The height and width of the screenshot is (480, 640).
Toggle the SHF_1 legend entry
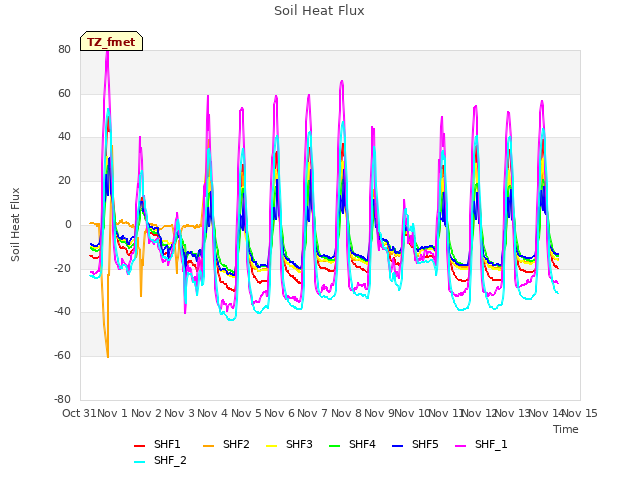coord(481,444)
